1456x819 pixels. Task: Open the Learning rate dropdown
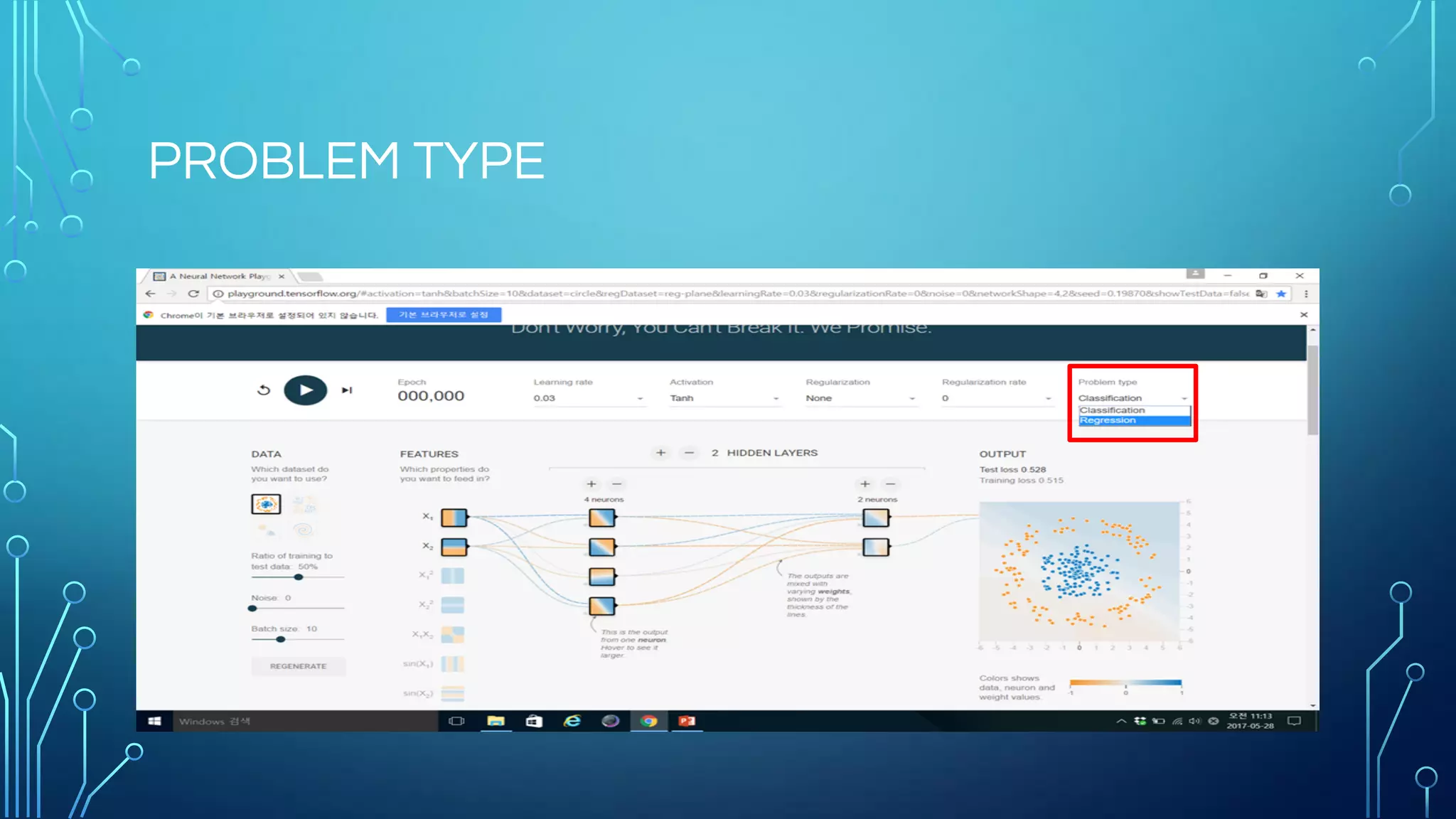tap(588, 398)
